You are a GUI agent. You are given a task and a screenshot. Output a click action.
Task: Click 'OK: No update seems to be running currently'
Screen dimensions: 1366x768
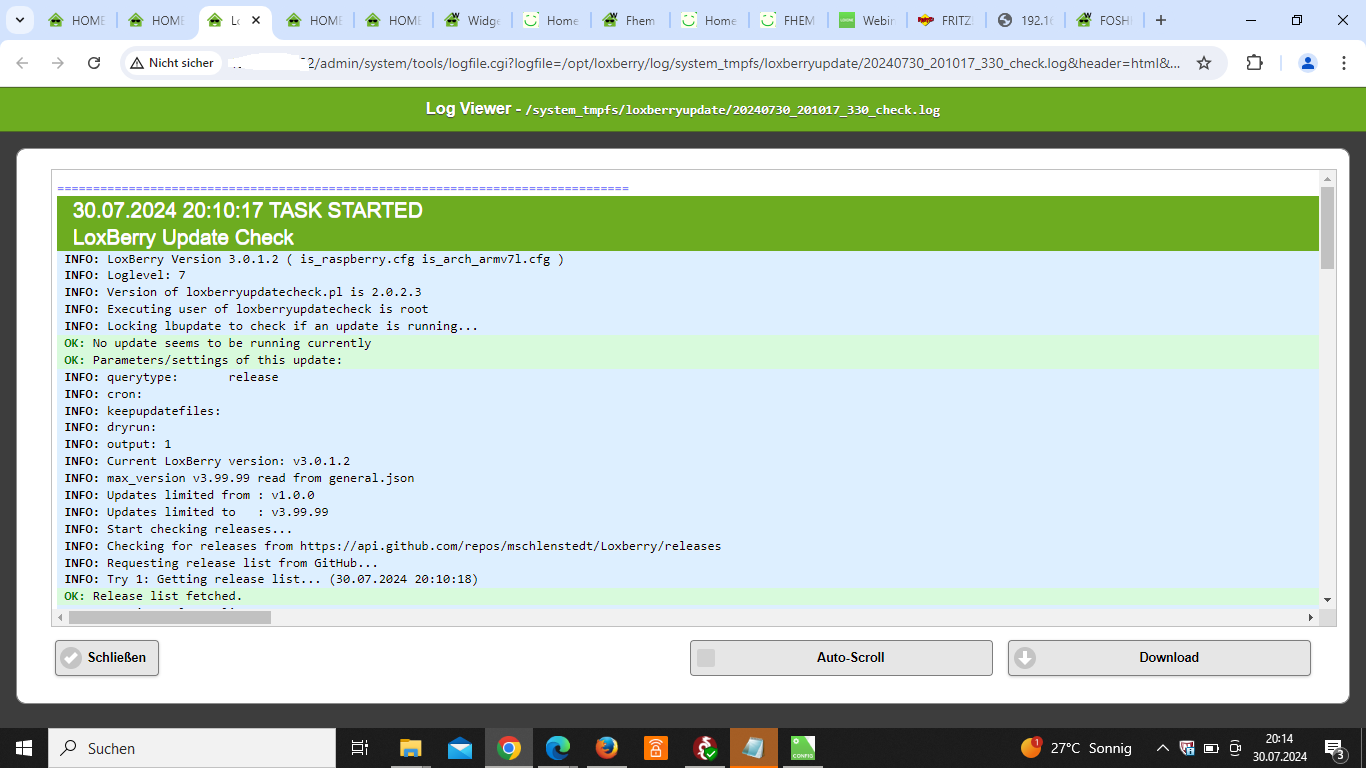pyautogui.click(x=688, y=343)
